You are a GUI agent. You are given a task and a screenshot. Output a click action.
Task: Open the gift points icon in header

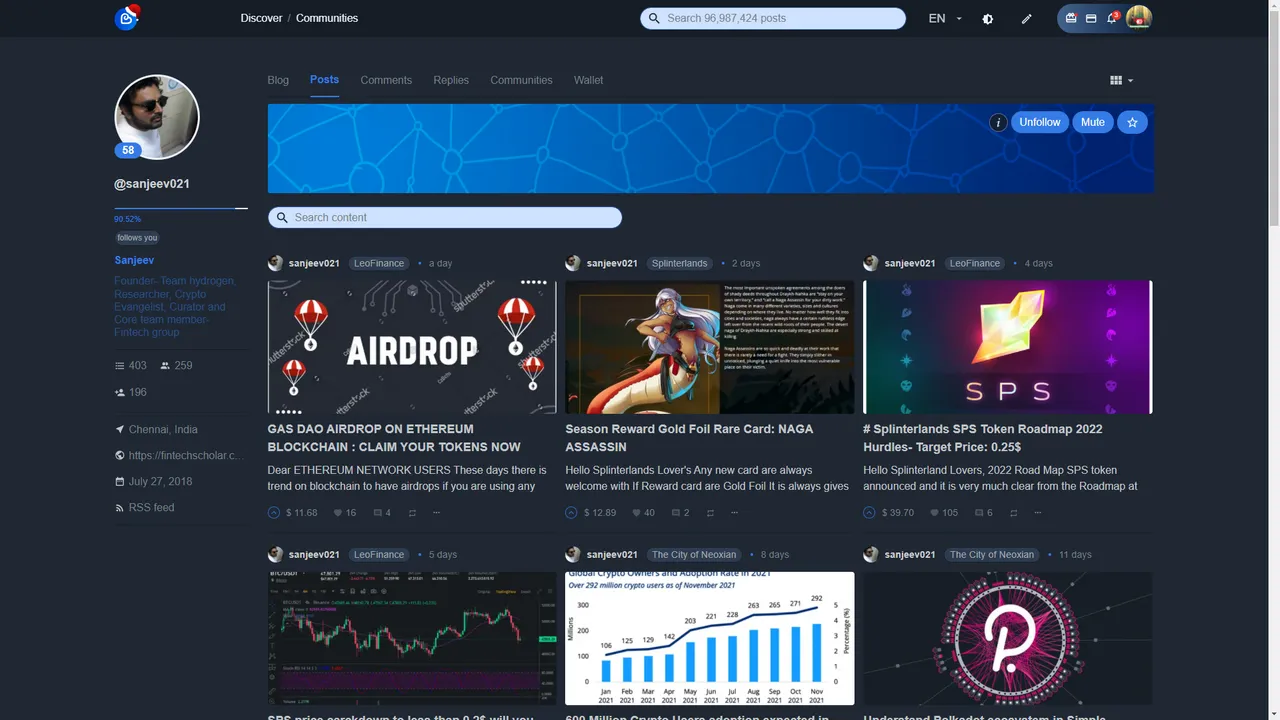[x=1071, y=18]
